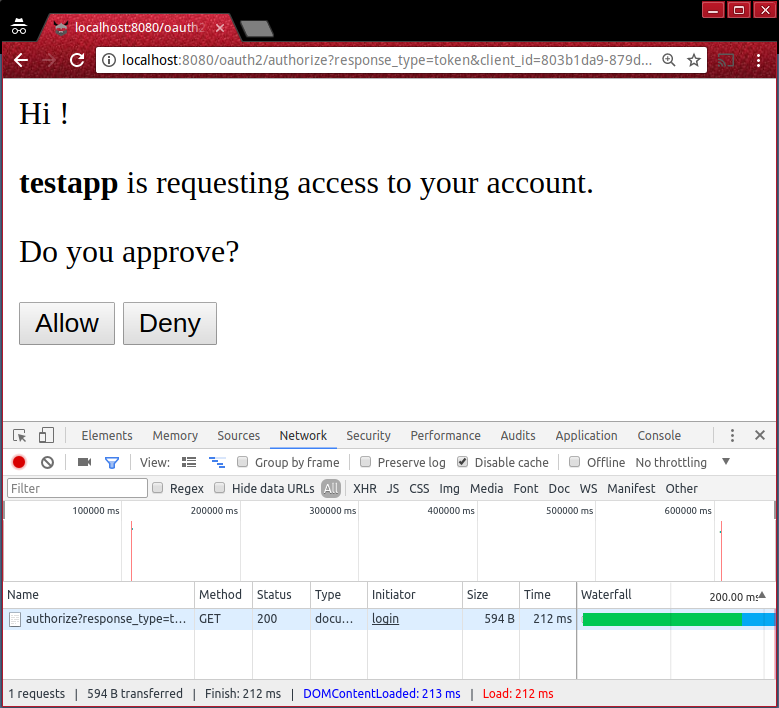This screenshot has height=708, width=779.
Task: Click the login initiator link
Action: [x=385, y=619]
